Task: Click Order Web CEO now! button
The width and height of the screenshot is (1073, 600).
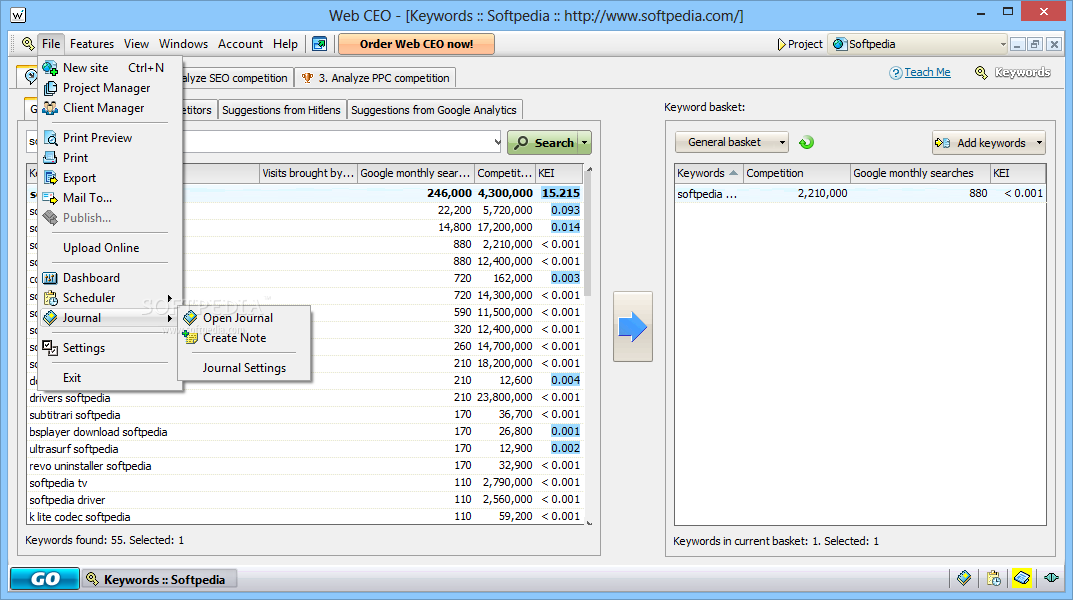Action: pos(416,44)
